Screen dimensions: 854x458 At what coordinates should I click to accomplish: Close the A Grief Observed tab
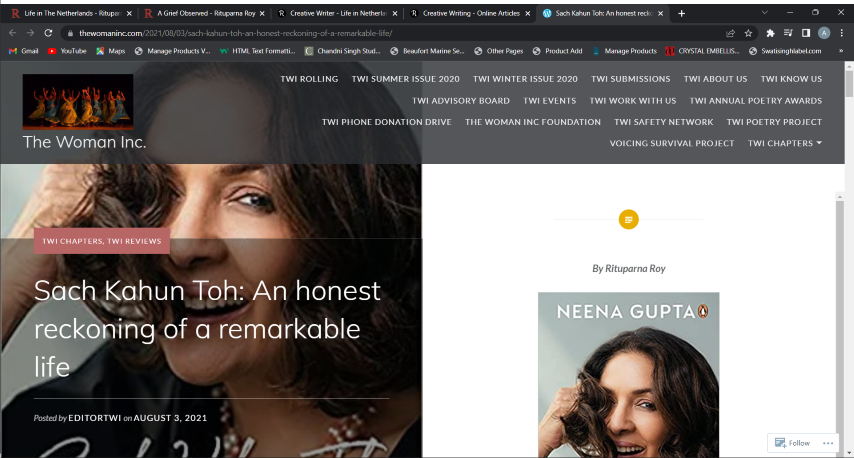(262, 13)
